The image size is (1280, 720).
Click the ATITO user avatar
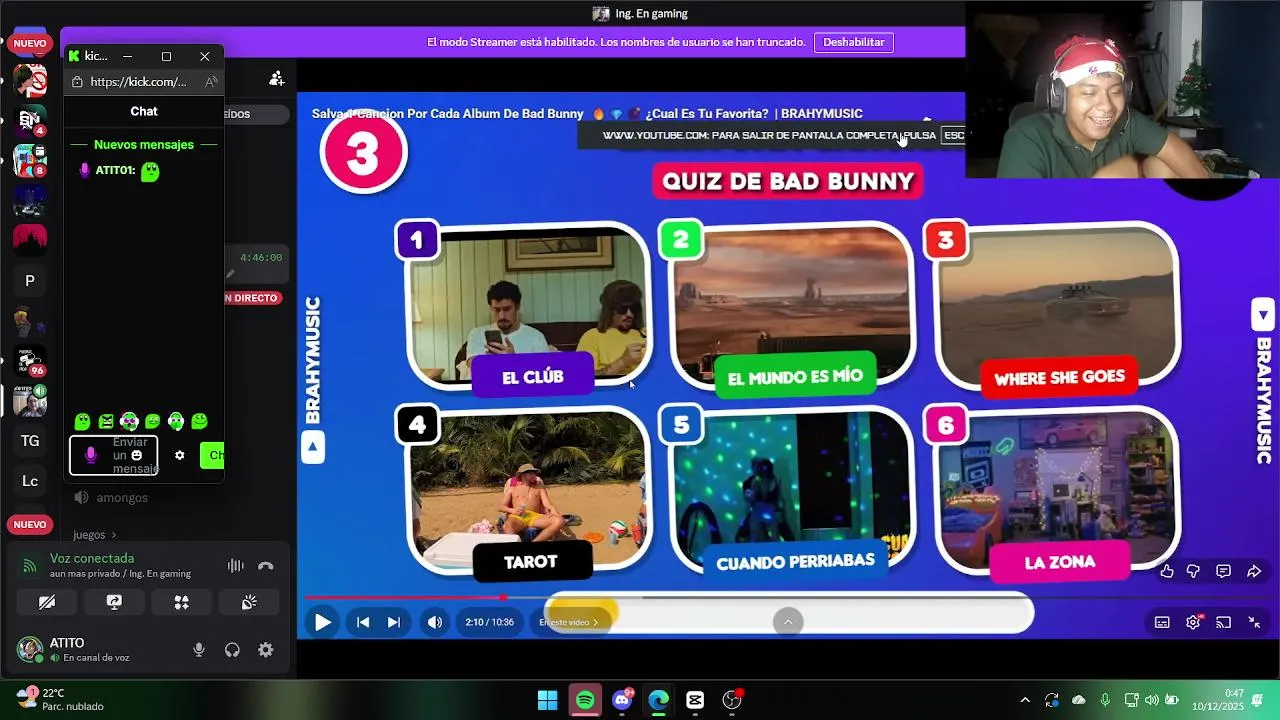pos(30,649)
